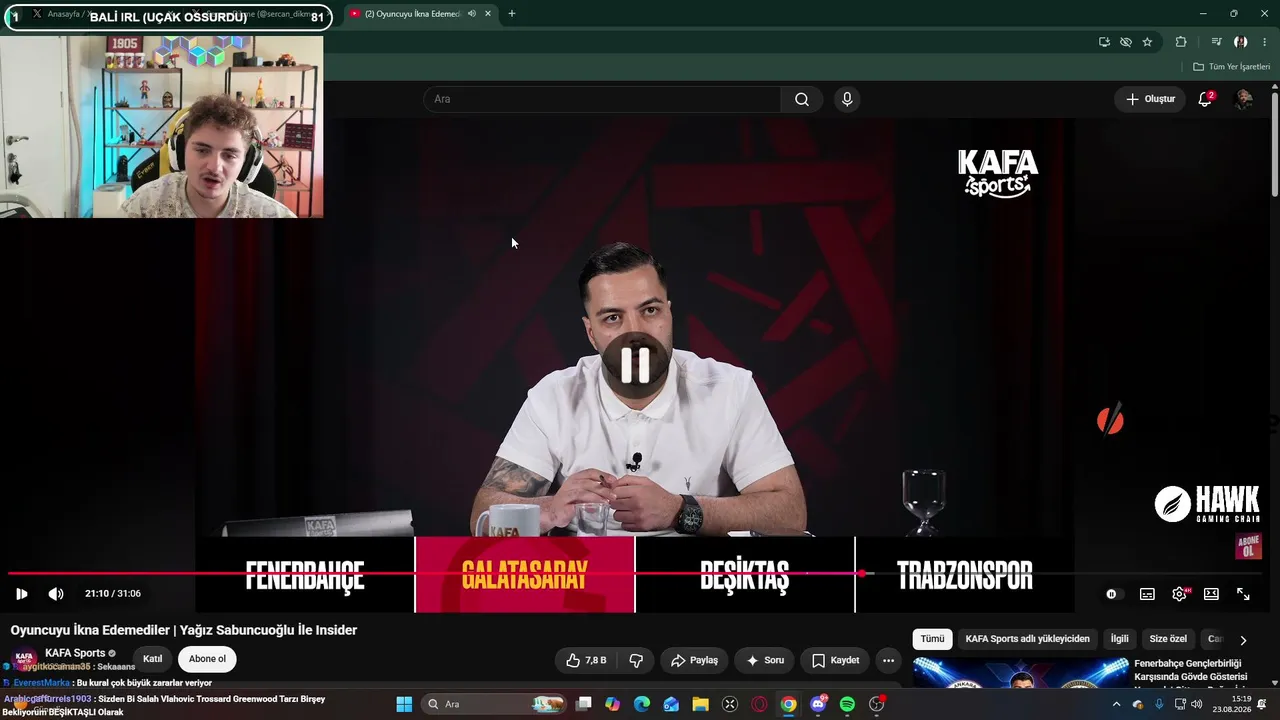Open File Explorer from the taskbar

click(700, 704)
